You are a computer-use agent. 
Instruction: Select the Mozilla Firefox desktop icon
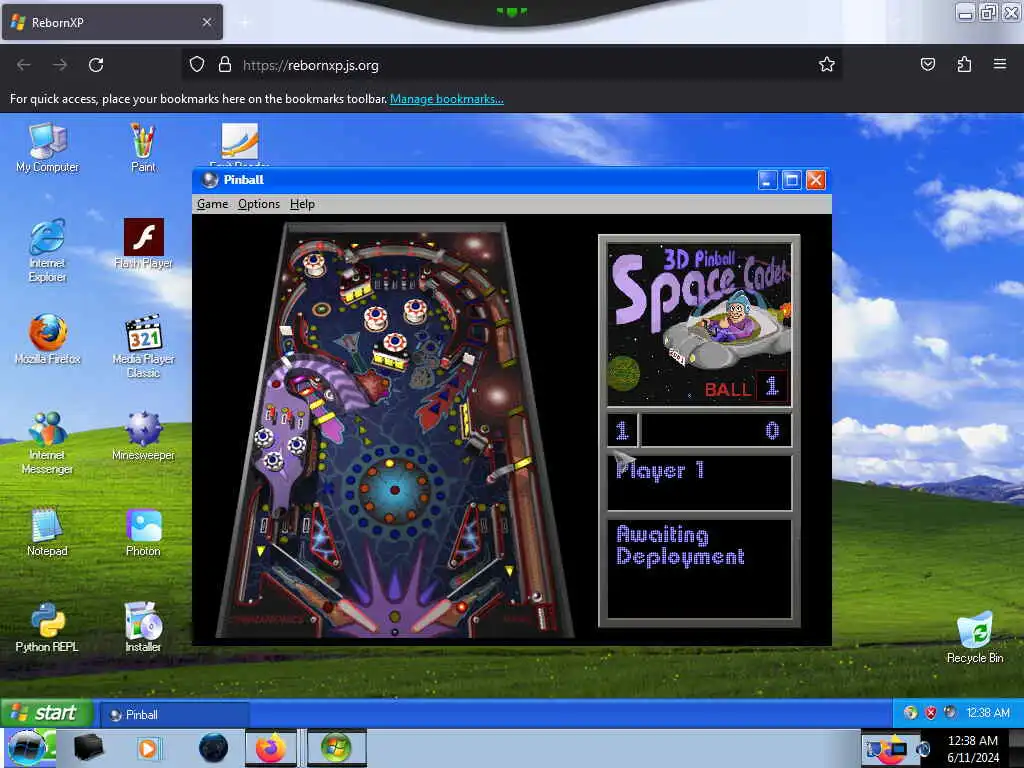click(47, 340)
